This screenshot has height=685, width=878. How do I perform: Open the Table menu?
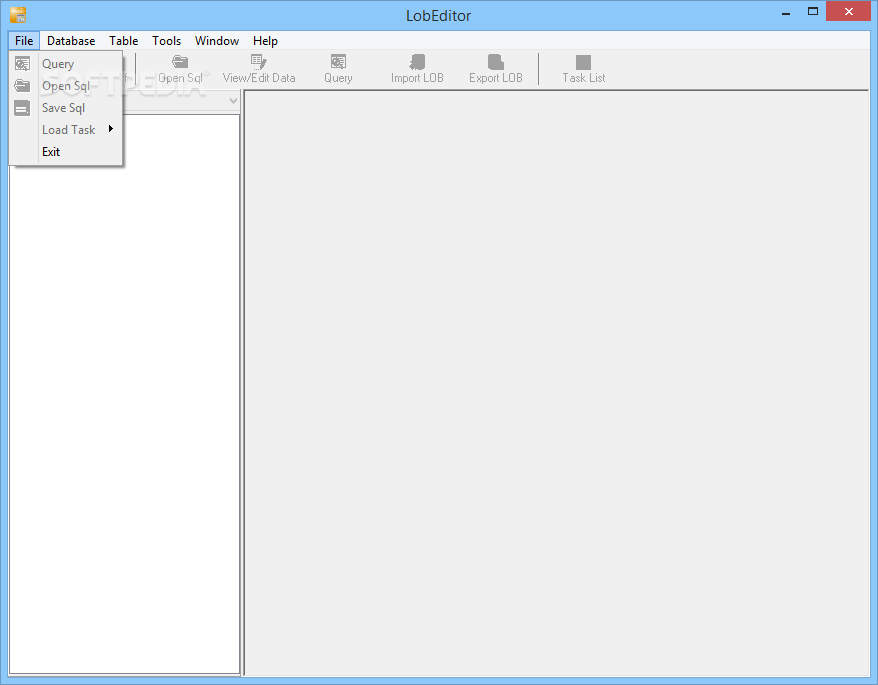124,41
